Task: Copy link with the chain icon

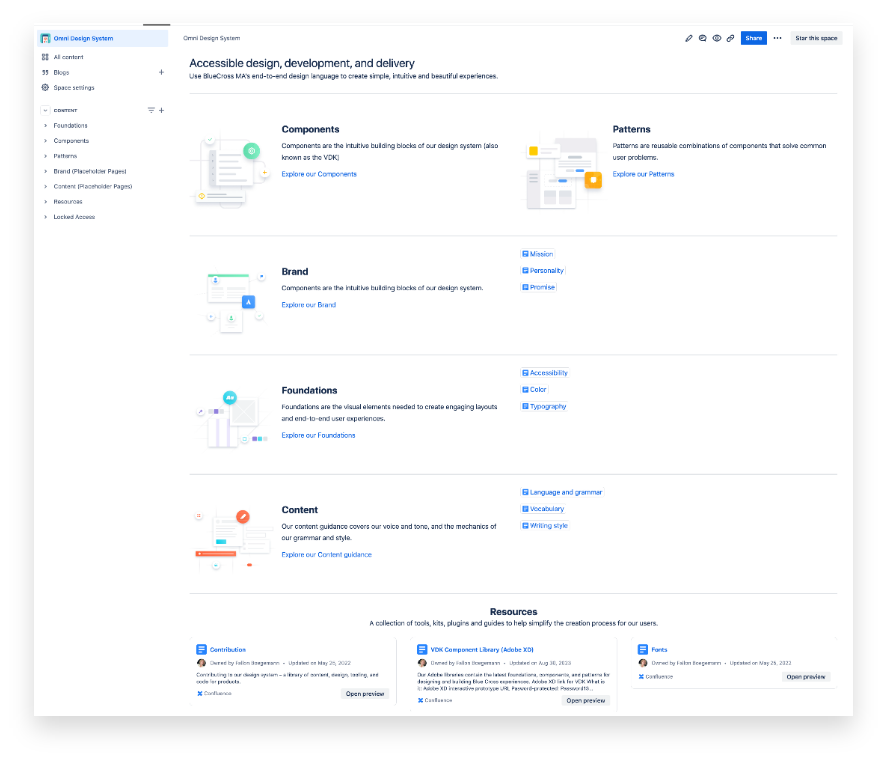Action: pyautogui.click(x=730, y=38)
